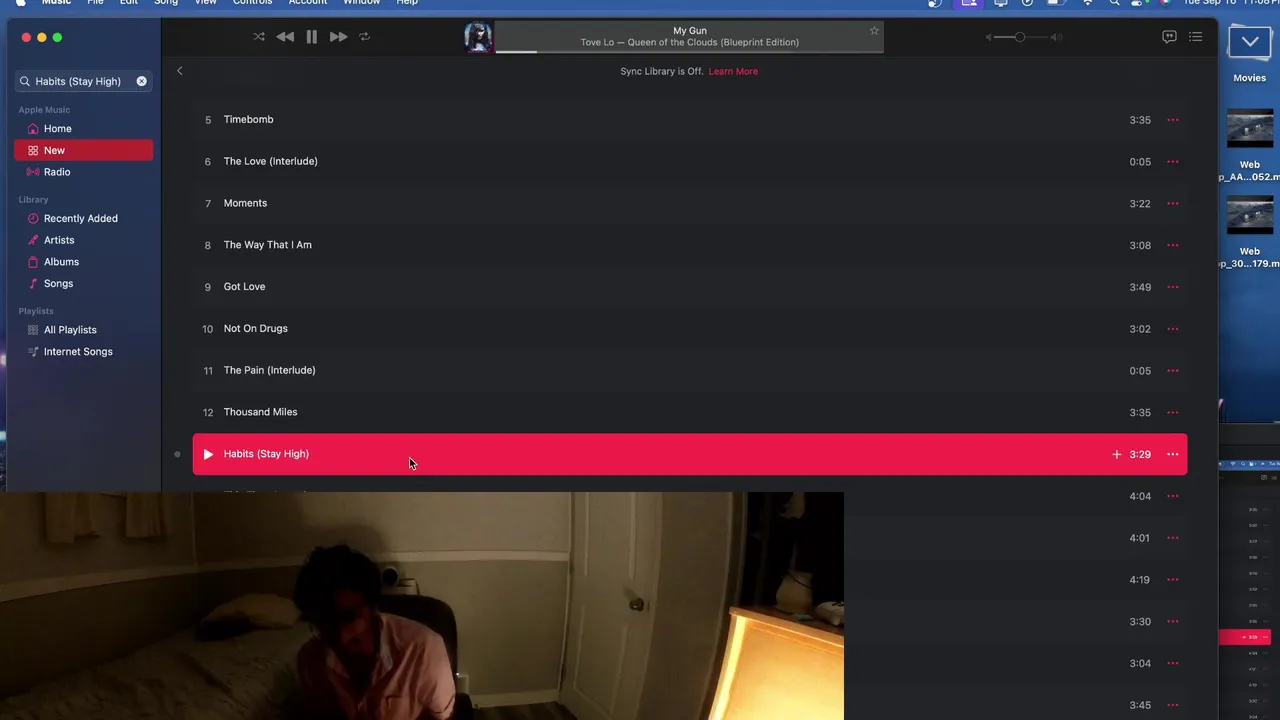Open Artists in the library
The image size is (1280, 720).
coord(84,240)
